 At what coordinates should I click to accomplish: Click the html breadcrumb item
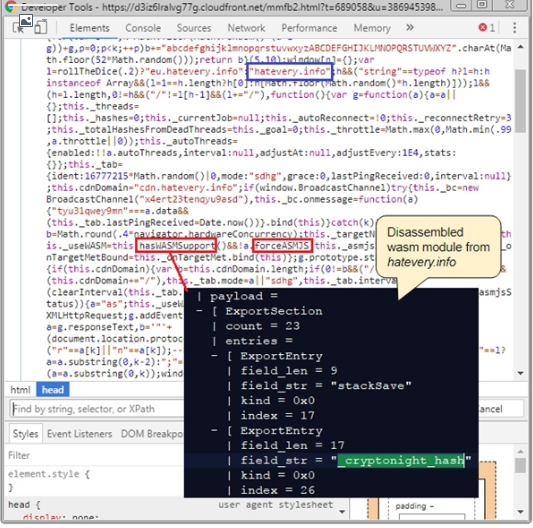click(x=20, y=390)
